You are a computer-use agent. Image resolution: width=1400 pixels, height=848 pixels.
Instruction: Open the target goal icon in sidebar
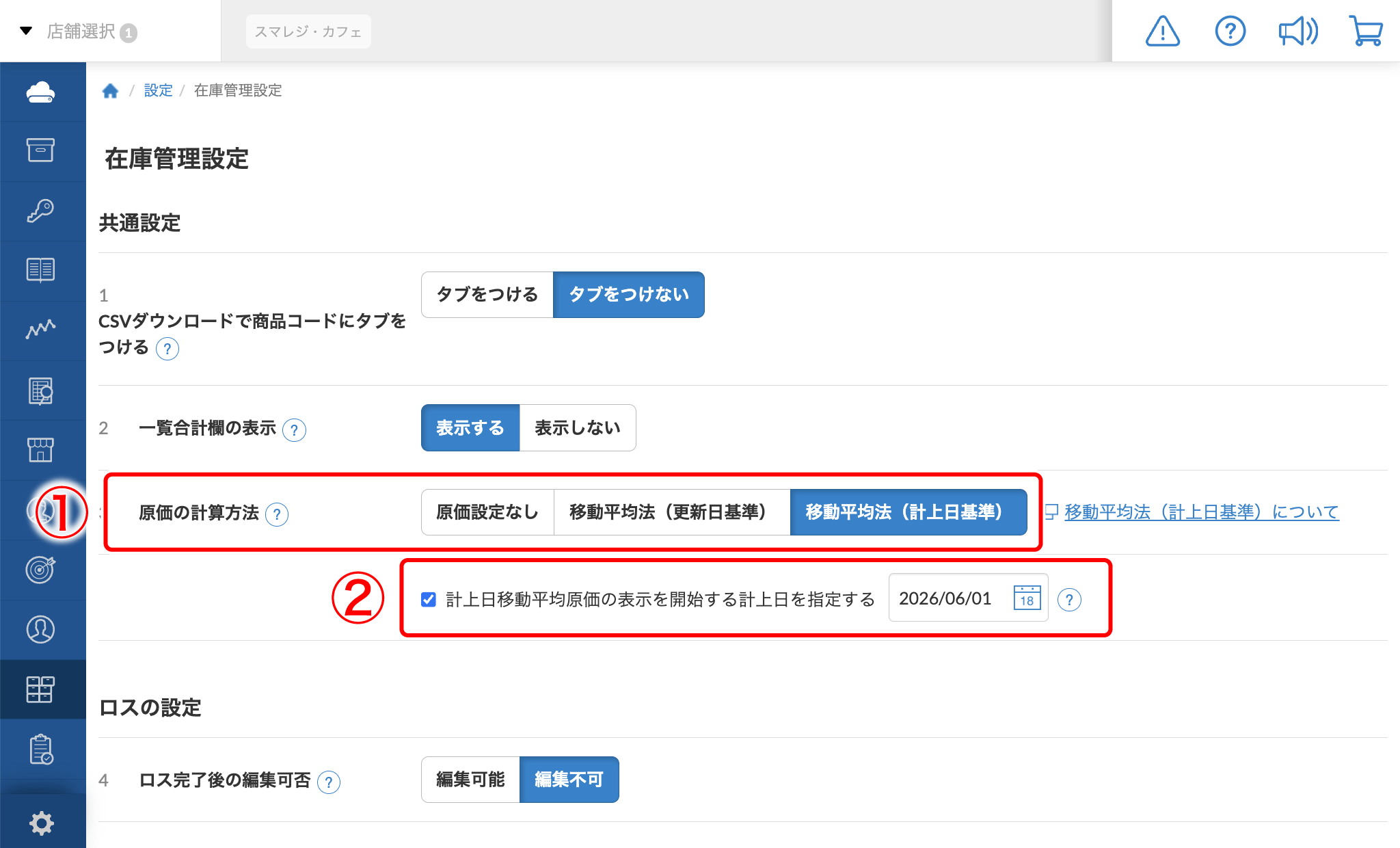click(x=41, y=570)
